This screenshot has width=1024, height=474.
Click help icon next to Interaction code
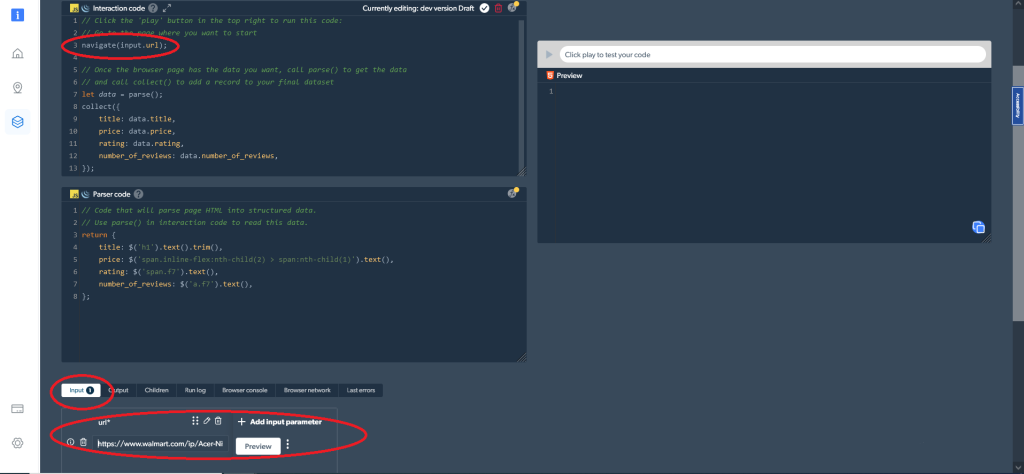point(153,8)
